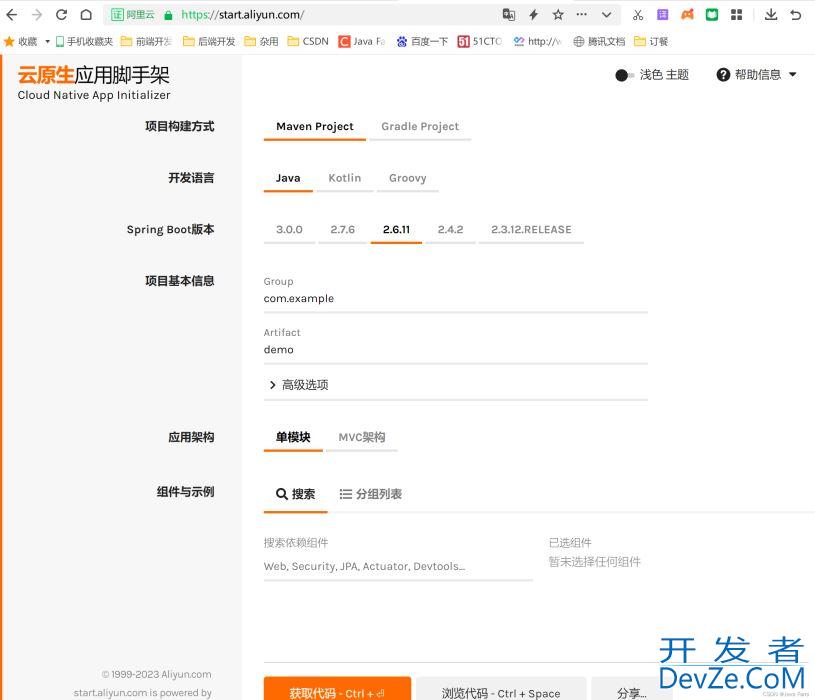Viewport: 815px width, 700px height.
Task: Open the 杂用 bookmarks folder
Action: 261,42
